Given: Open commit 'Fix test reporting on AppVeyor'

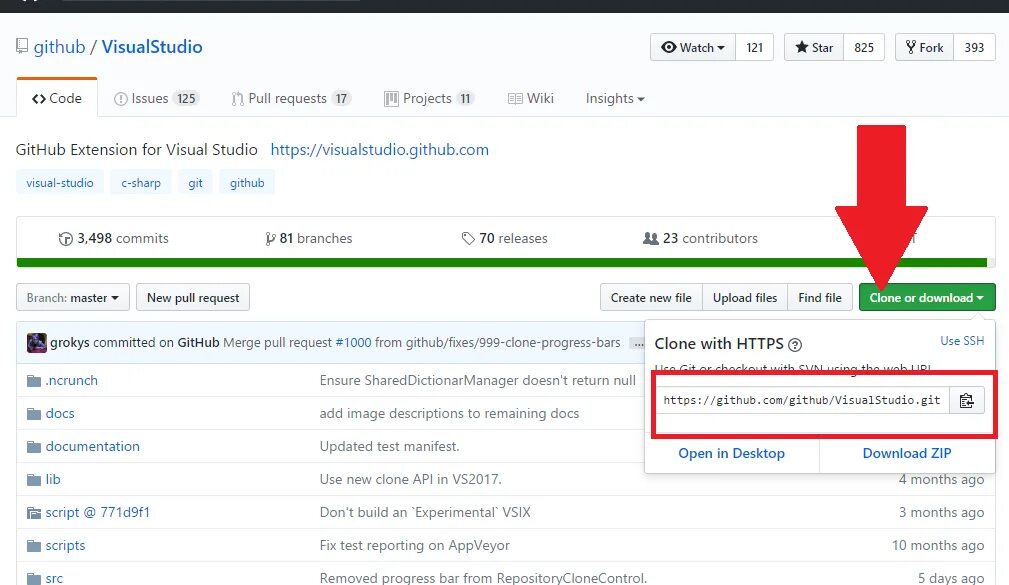Looking at the screenshot, I should pyautogui.click(x=414, y=545).
